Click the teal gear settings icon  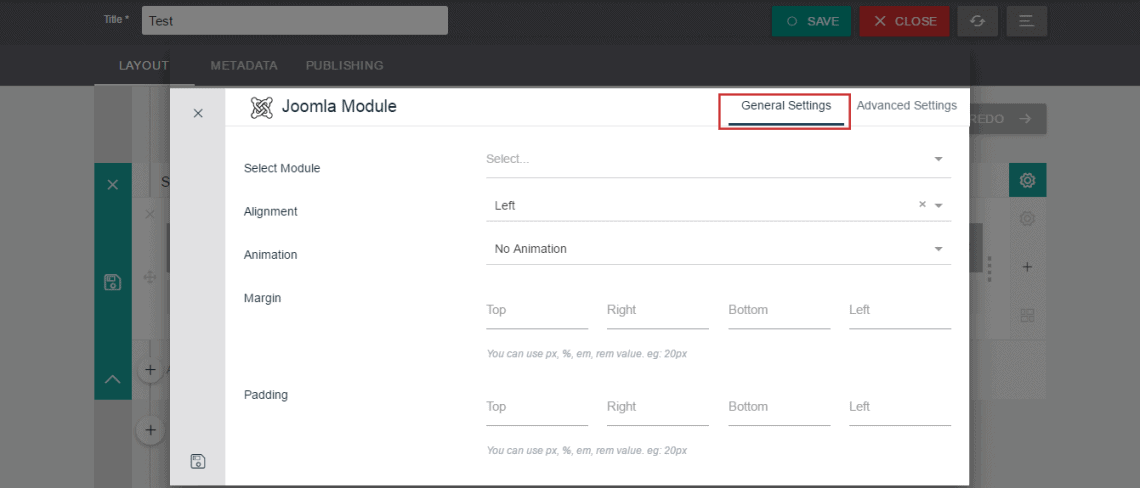(1027, 181)
